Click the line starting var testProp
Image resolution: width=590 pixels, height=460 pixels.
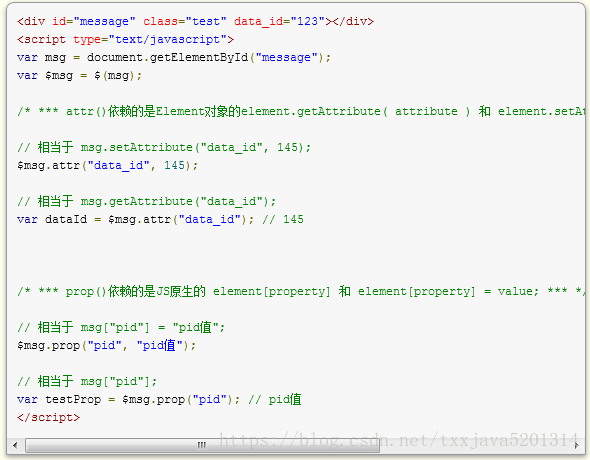click(159, 400)
